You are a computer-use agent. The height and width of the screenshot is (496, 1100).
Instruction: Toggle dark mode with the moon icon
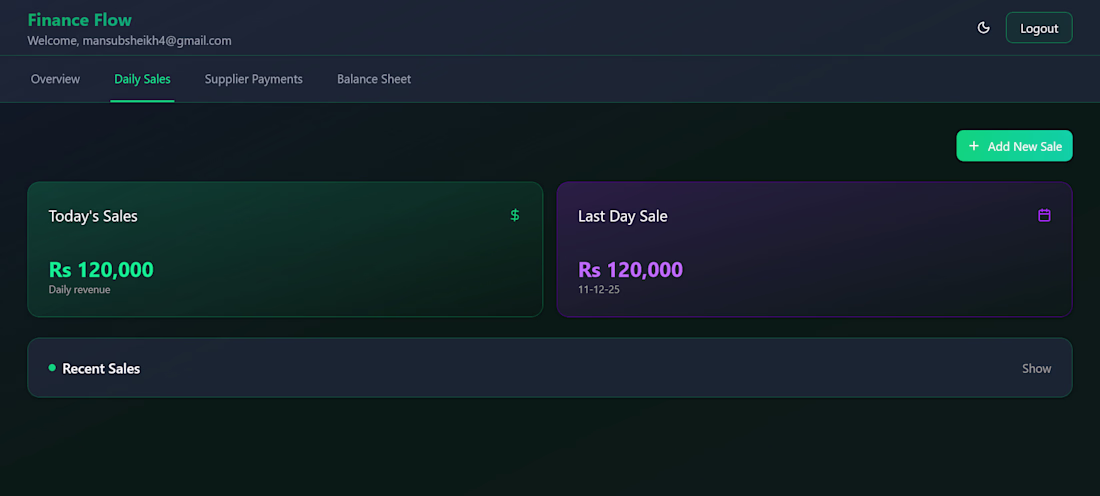[983, 28]
